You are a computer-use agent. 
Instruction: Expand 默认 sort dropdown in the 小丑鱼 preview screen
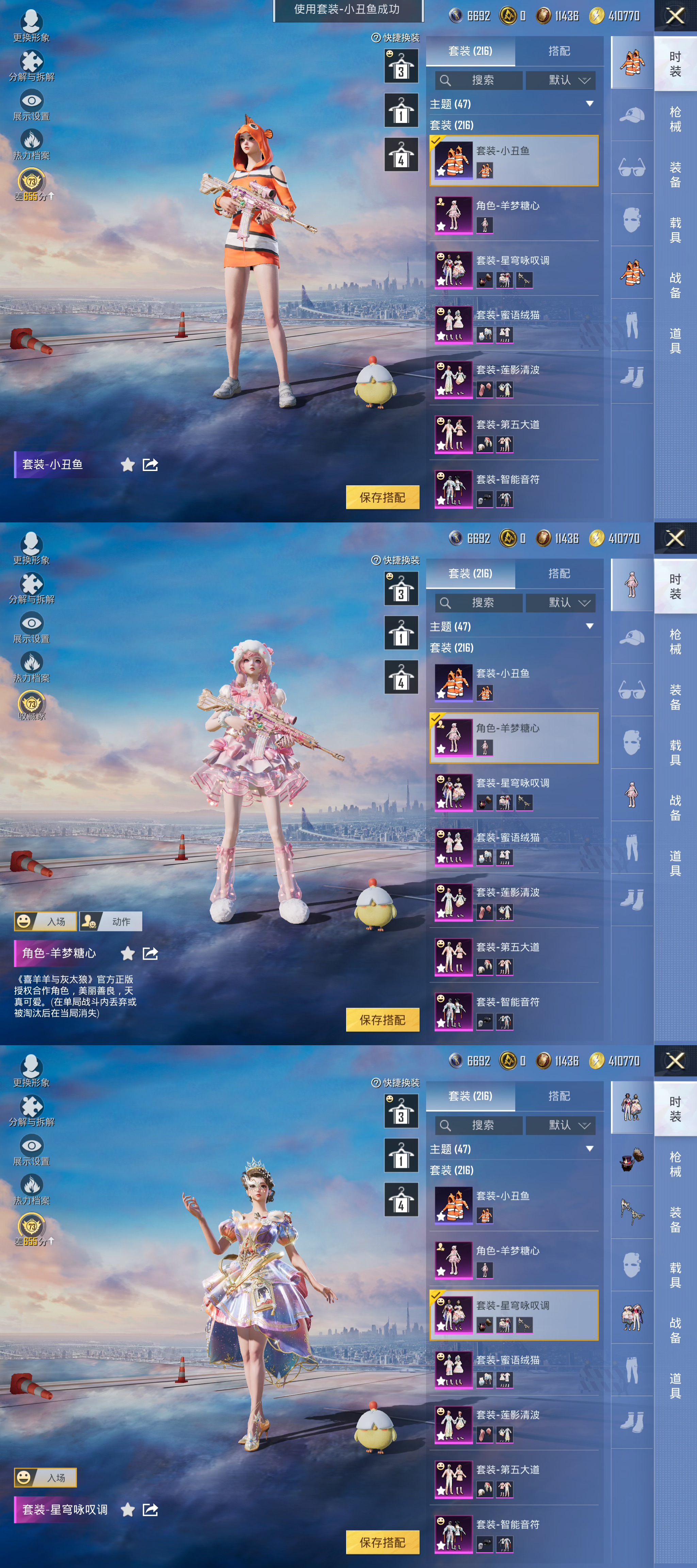560,80
